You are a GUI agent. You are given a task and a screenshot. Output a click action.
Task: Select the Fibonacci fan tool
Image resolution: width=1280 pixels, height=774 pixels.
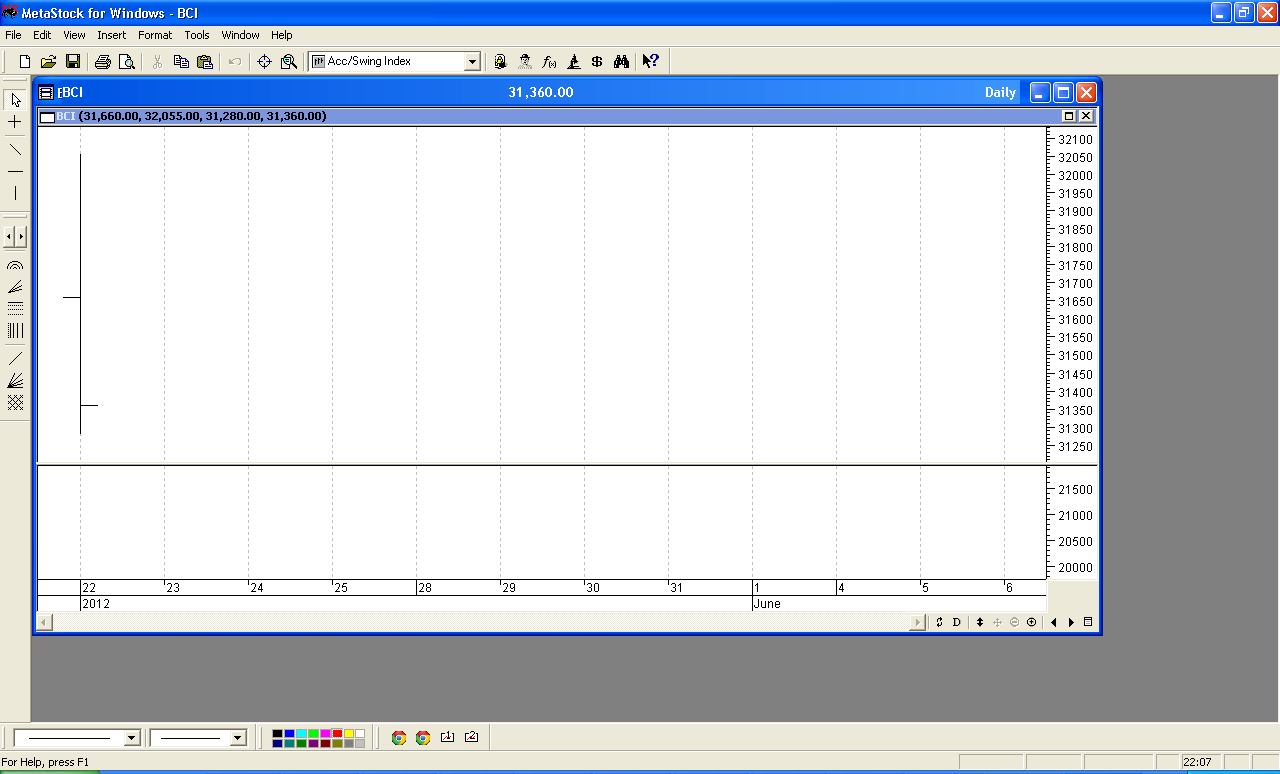[15, 287]
